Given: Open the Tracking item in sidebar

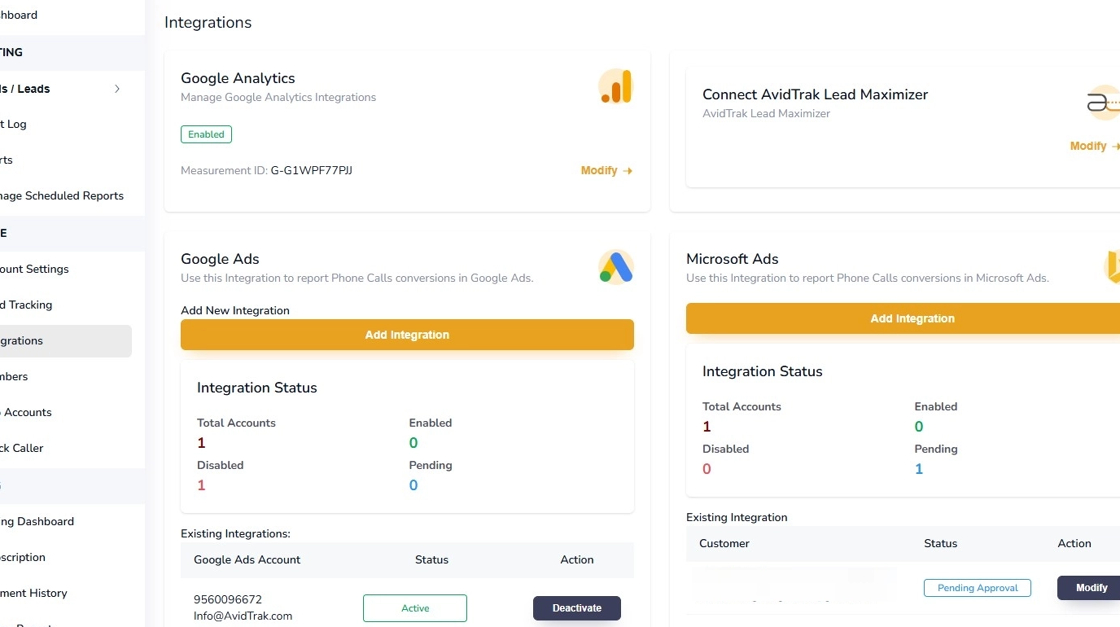Looking at the screenshot, I should [26, 305].
